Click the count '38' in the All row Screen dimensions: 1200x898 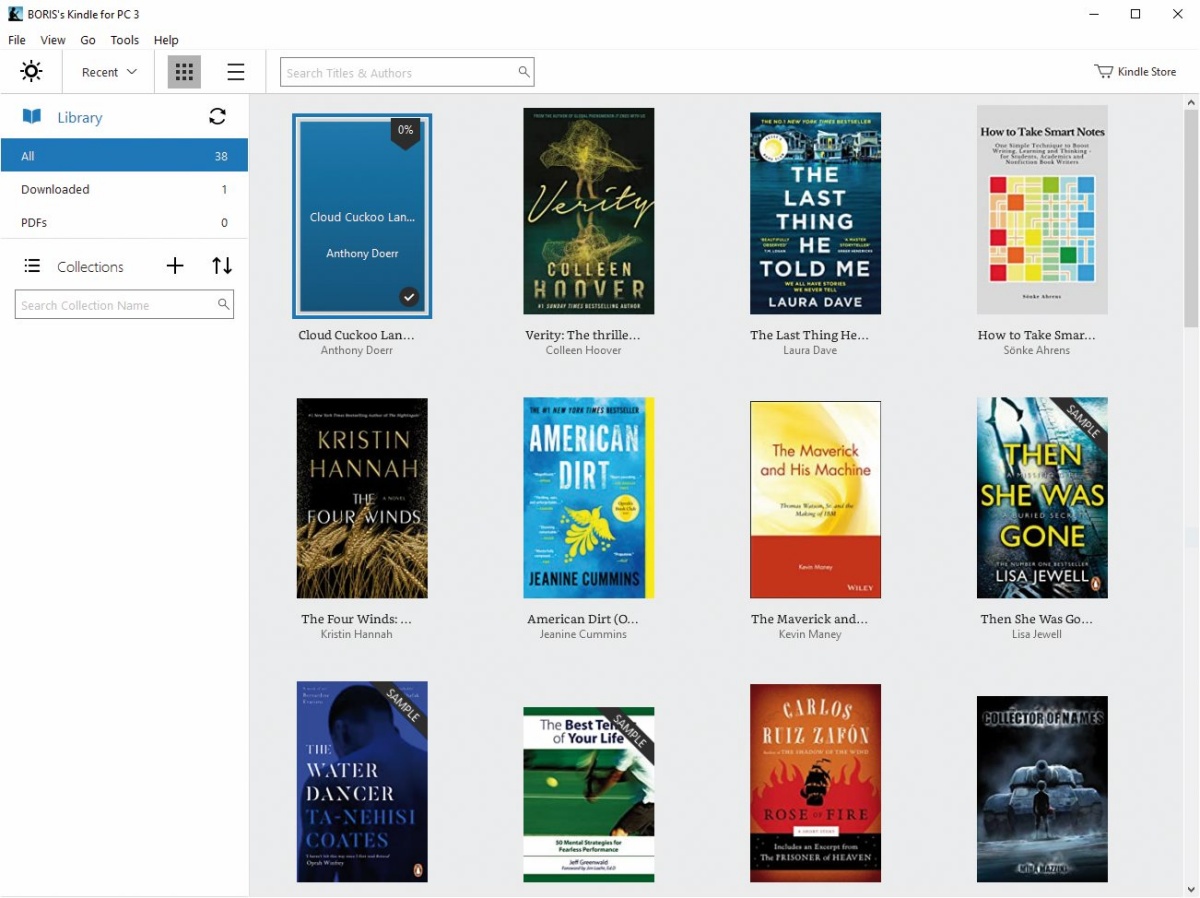tap(221, 156)
